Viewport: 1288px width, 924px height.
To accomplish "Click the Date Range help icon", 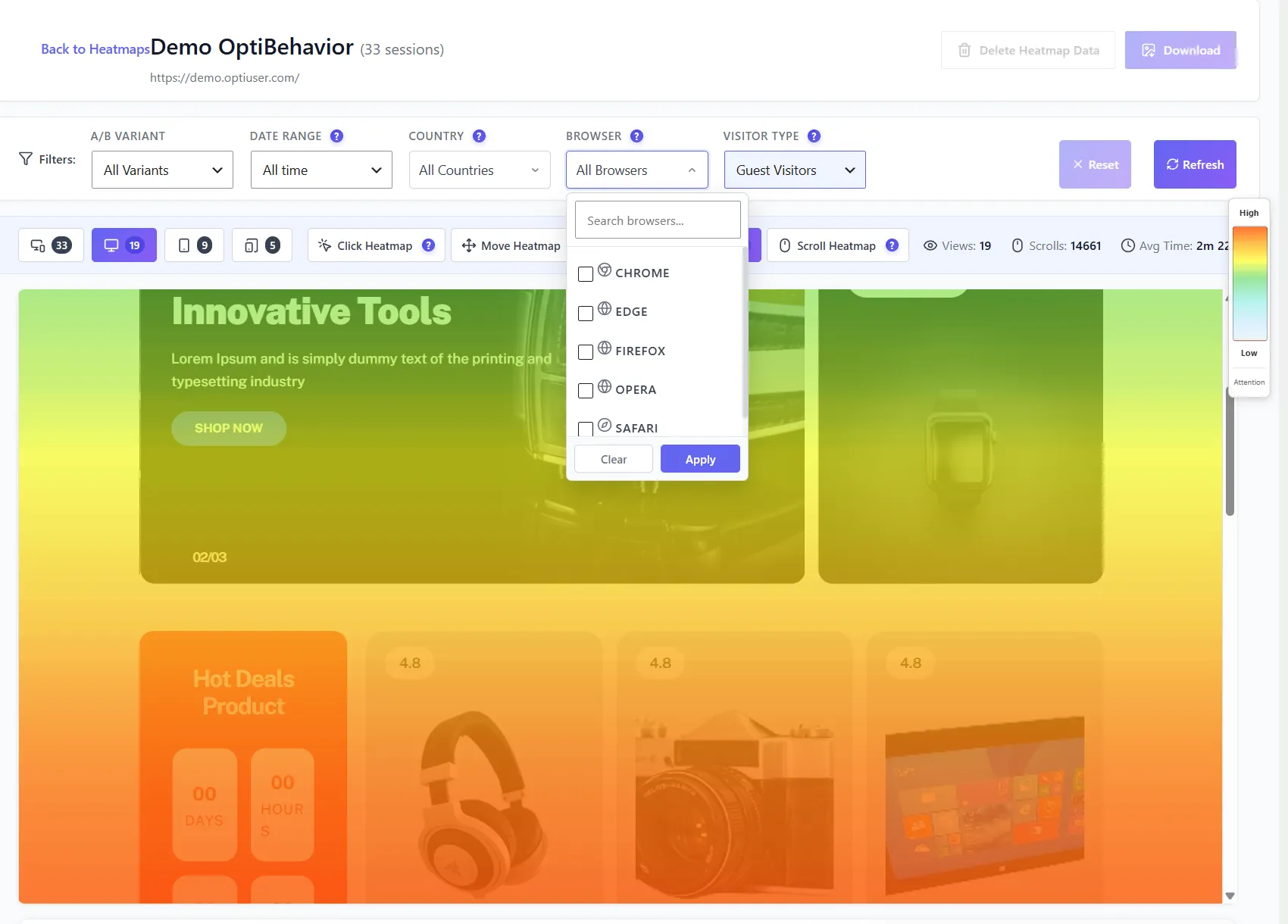I will (x=337, y=136).
